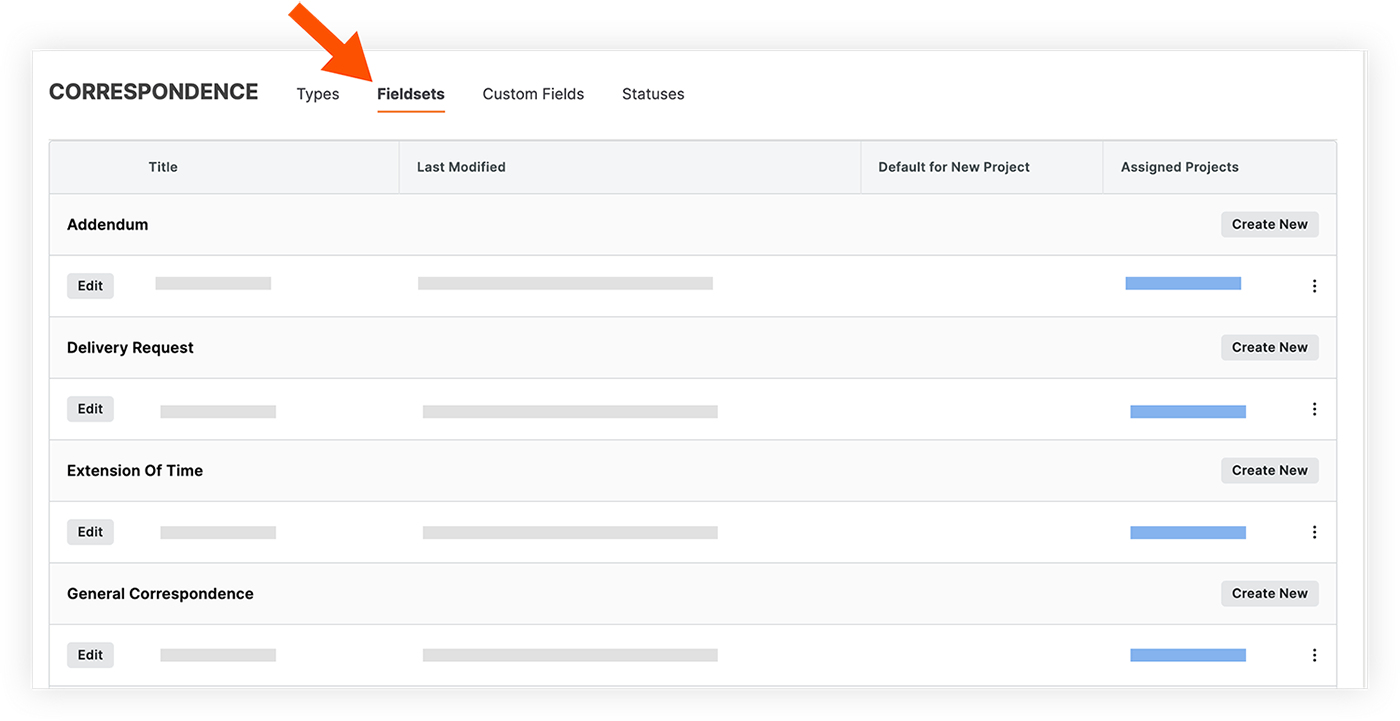
Task: Open the three-dot menu on the Delivery Request row
Action: tap(1314, 409)
